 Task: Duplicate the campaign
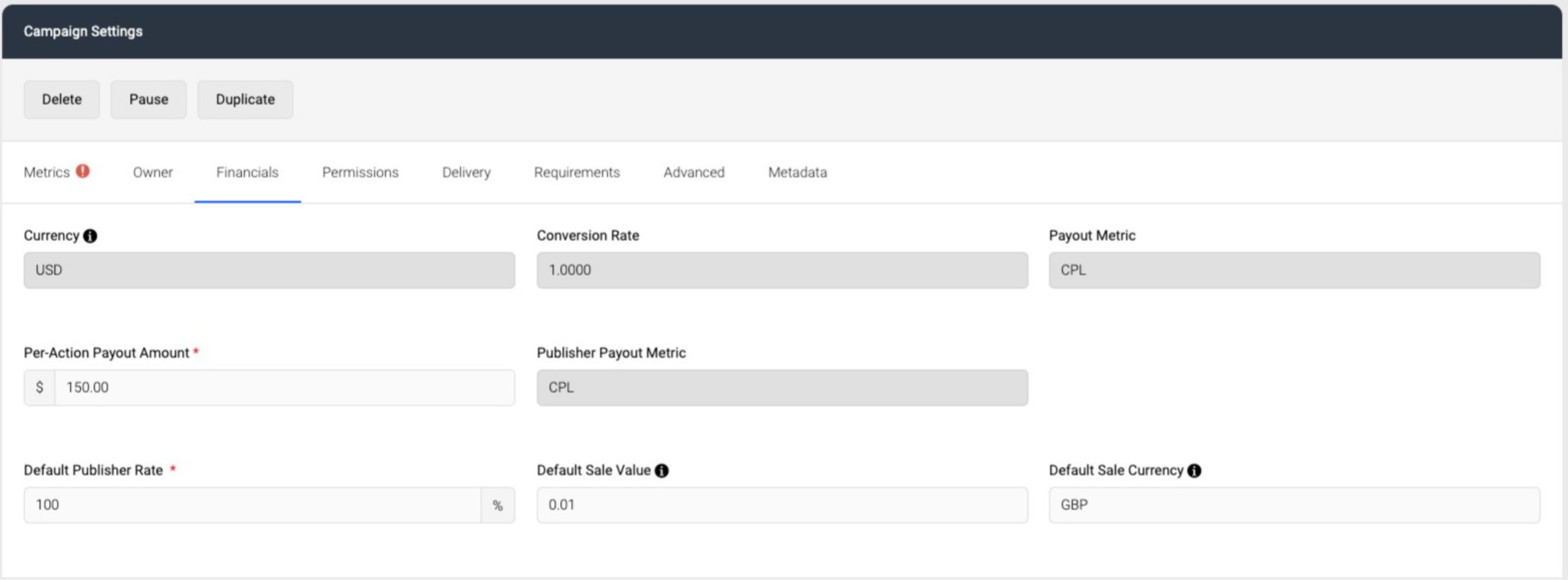coord(245,99)
